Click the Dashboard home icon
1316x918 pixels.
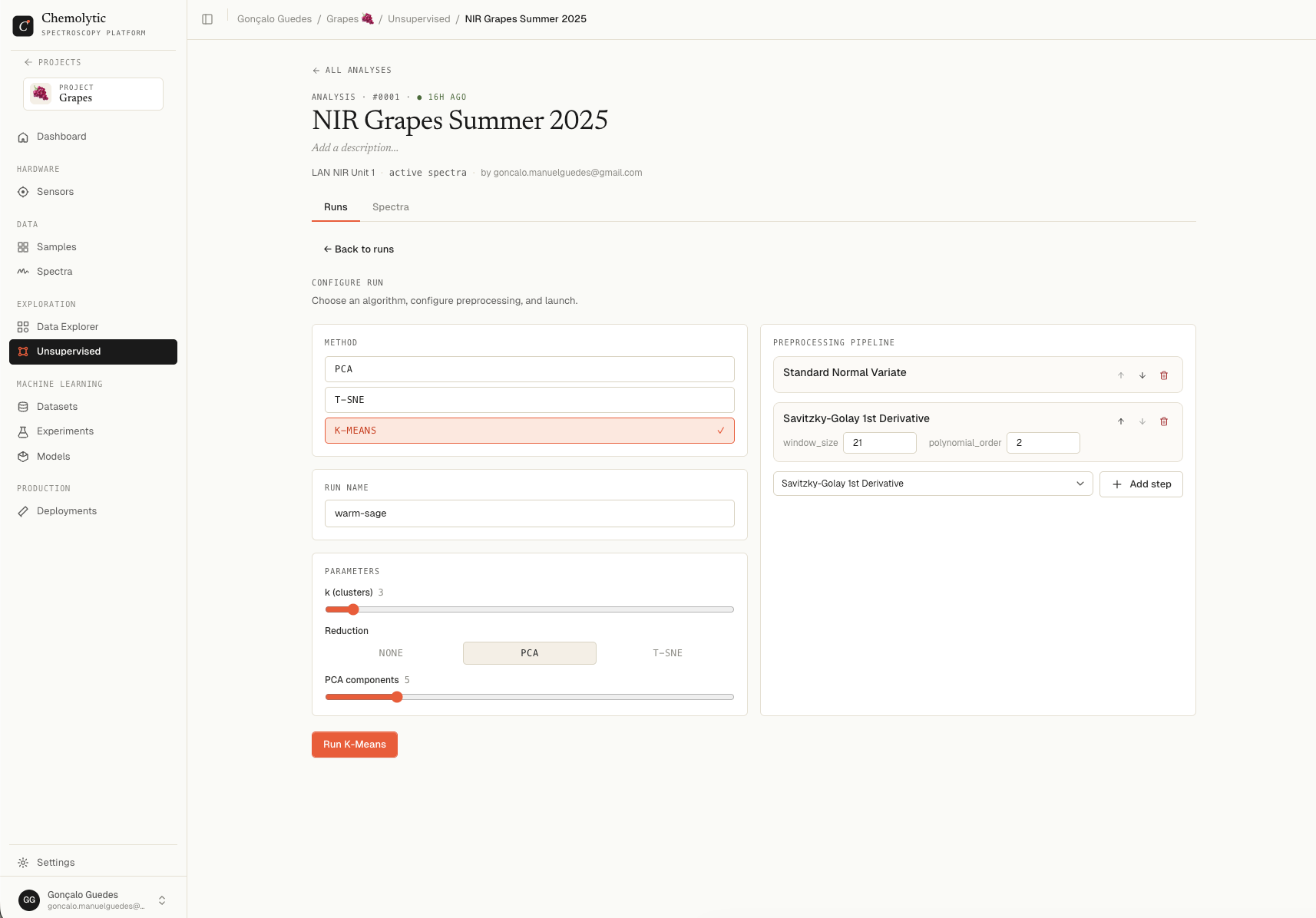[x=23, y=137]
